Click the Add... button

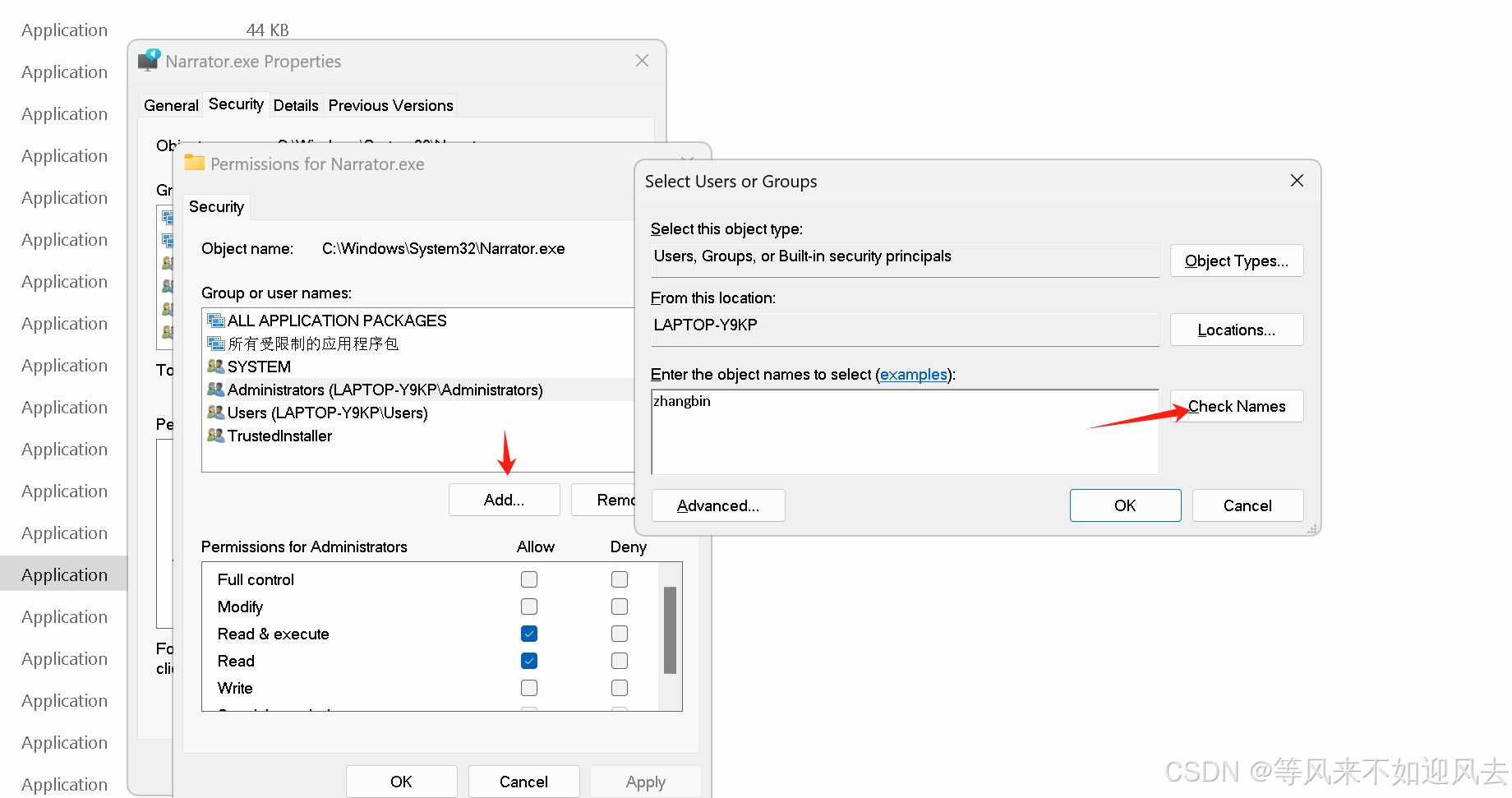505,500
